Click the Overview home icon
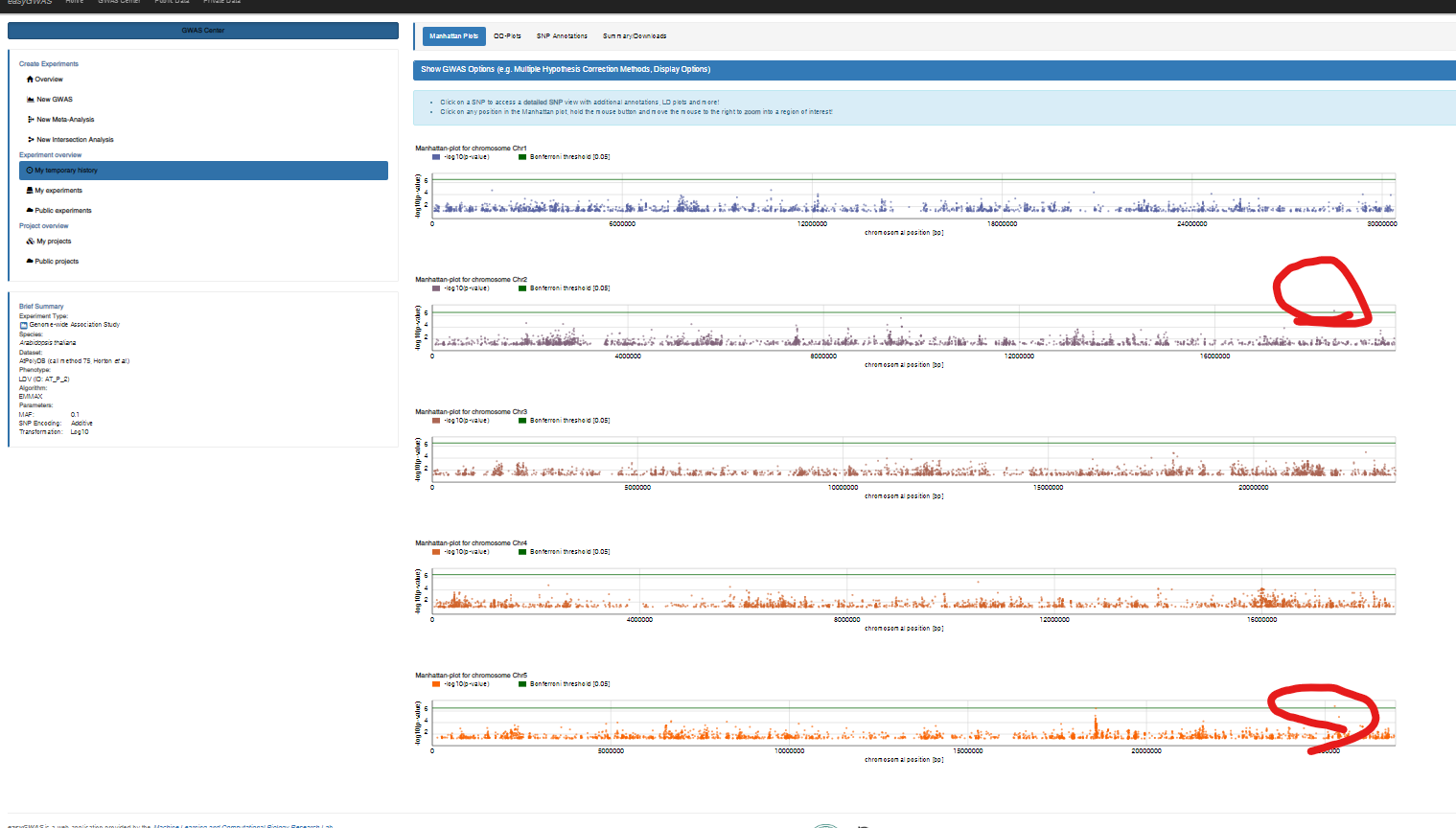This screenshot has width=1456, height=828. [x=31, y=80]
